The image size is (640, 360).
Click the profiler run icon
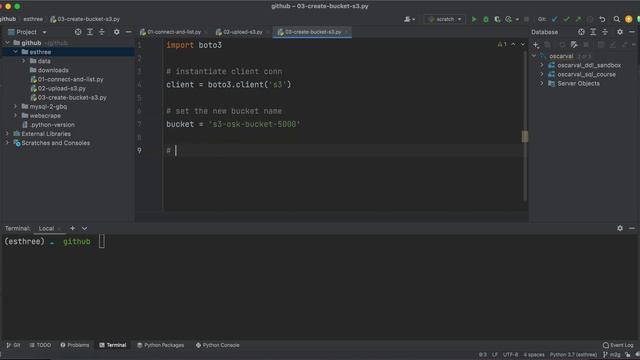(x=509, y=19)
